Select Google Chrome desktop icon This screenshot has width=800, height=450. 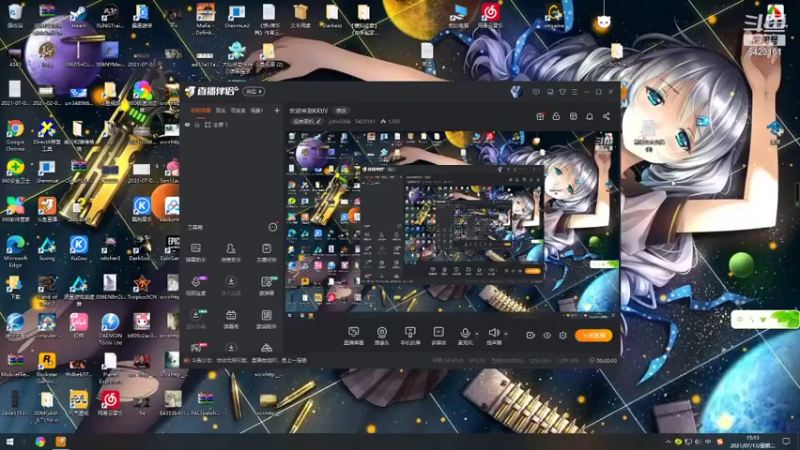click(15, 135)
